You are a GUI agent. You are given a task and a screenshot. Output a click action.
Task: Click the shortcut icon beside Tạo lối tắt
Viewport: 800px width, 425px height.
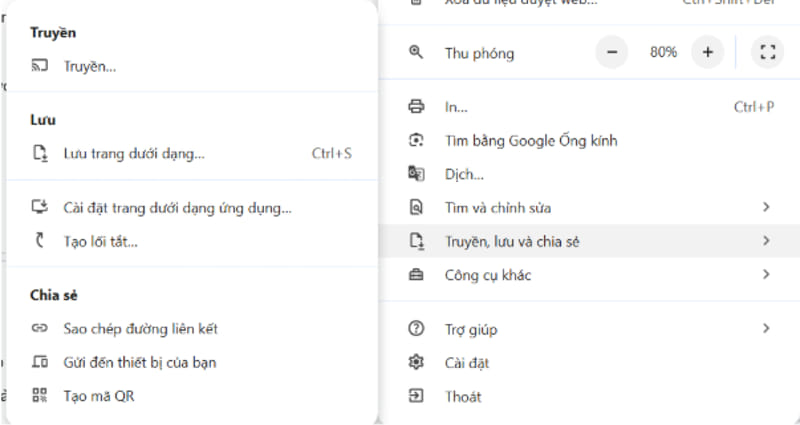pos(40,241)
